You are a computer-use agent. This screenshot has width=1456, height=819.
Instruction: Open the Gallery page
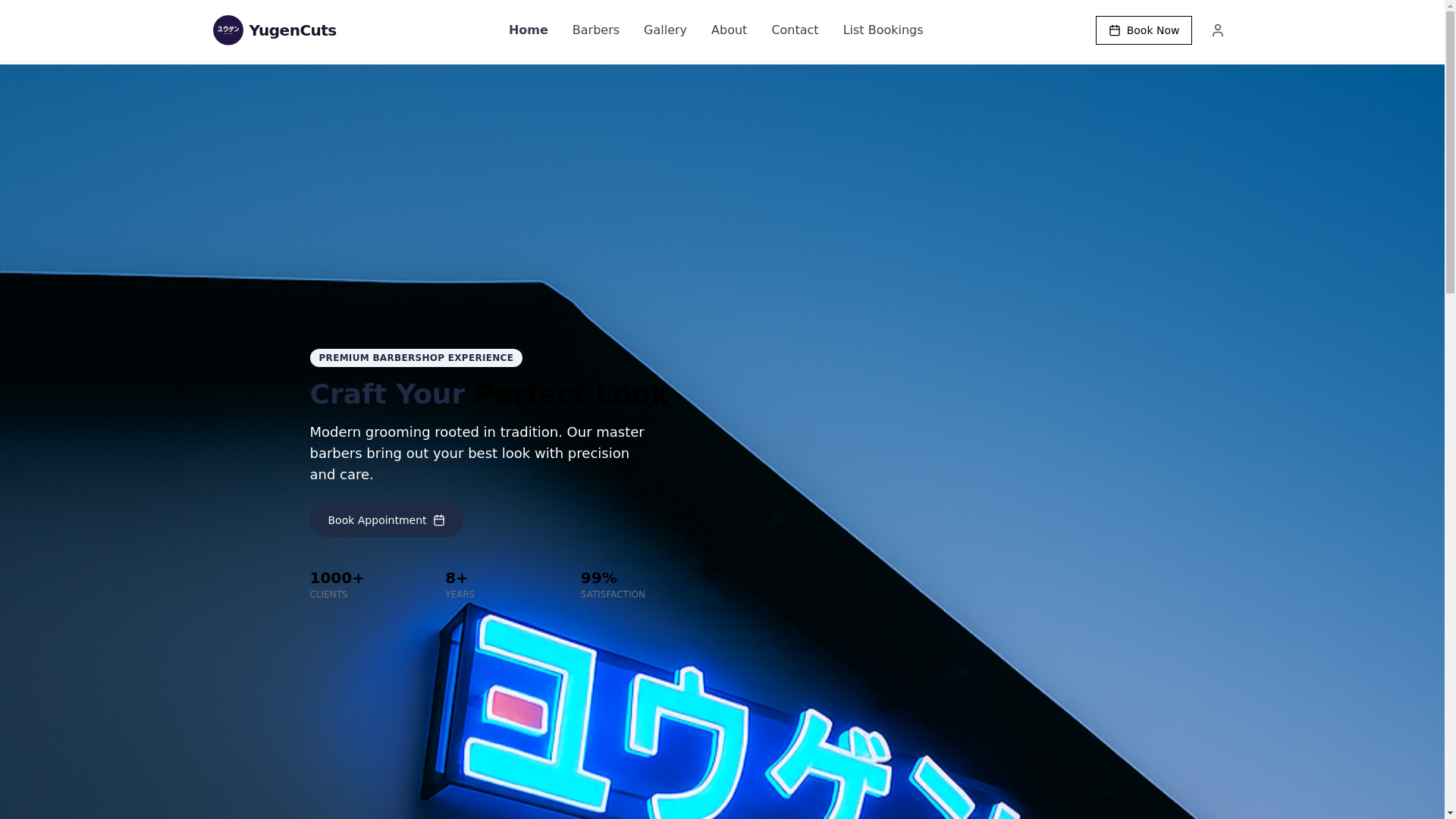(x=665, y=30)
